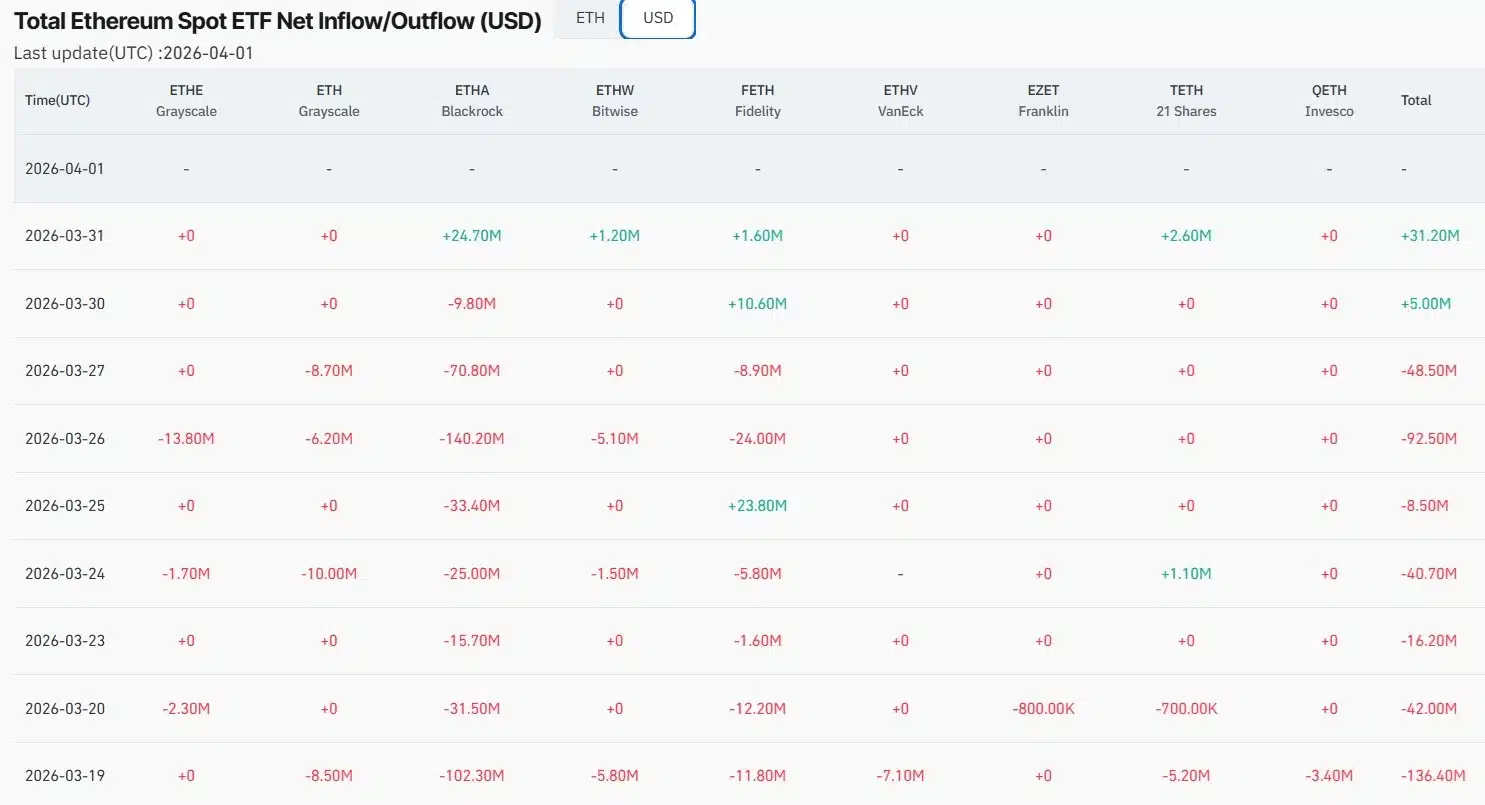This screenshot has width=1485, height=805.
Task: Click the ETHA Blackrock column header
Action: pos(472,101)
